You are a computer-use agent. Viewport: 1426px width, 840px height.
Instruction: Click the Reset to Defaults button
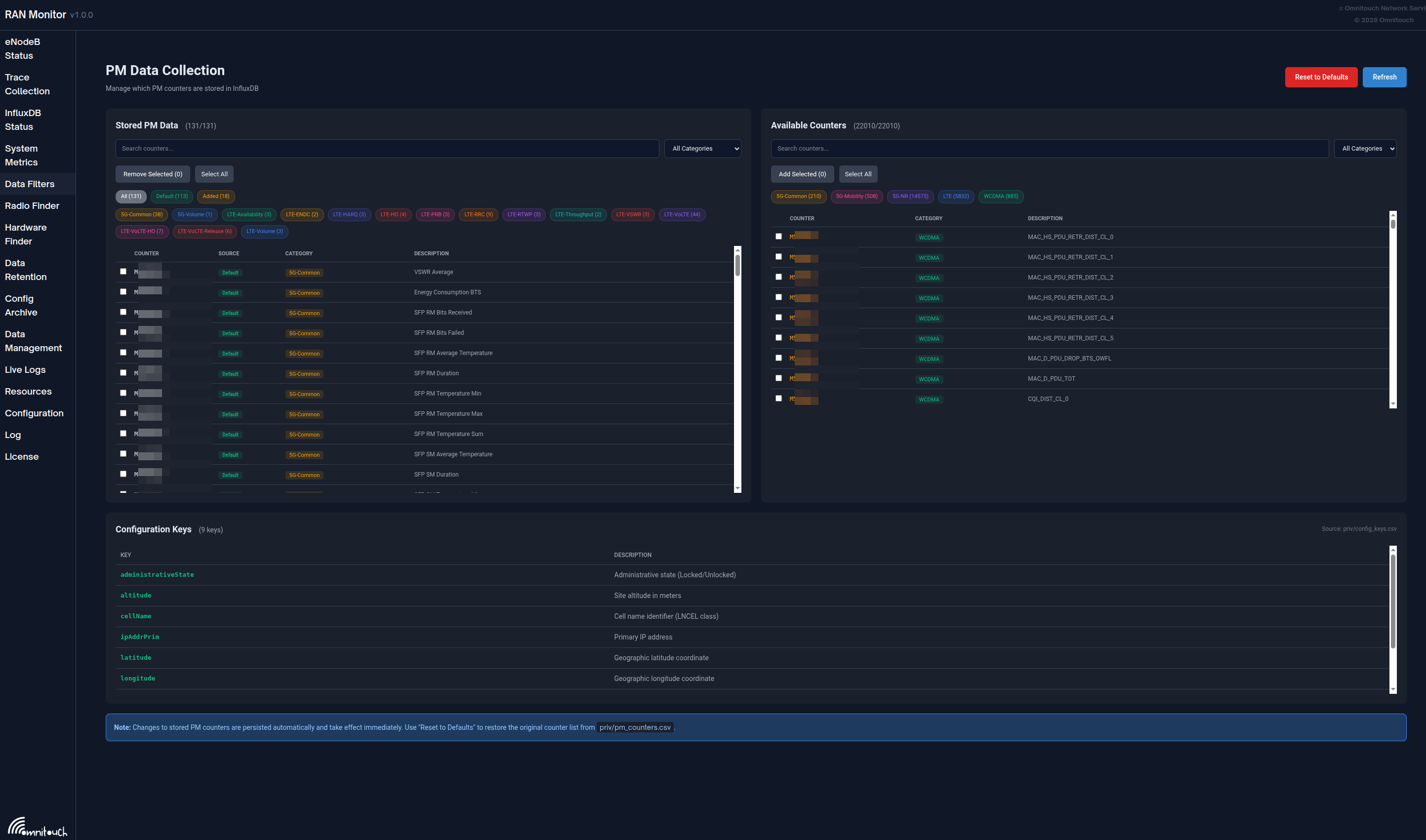[x=1321, y=77]
